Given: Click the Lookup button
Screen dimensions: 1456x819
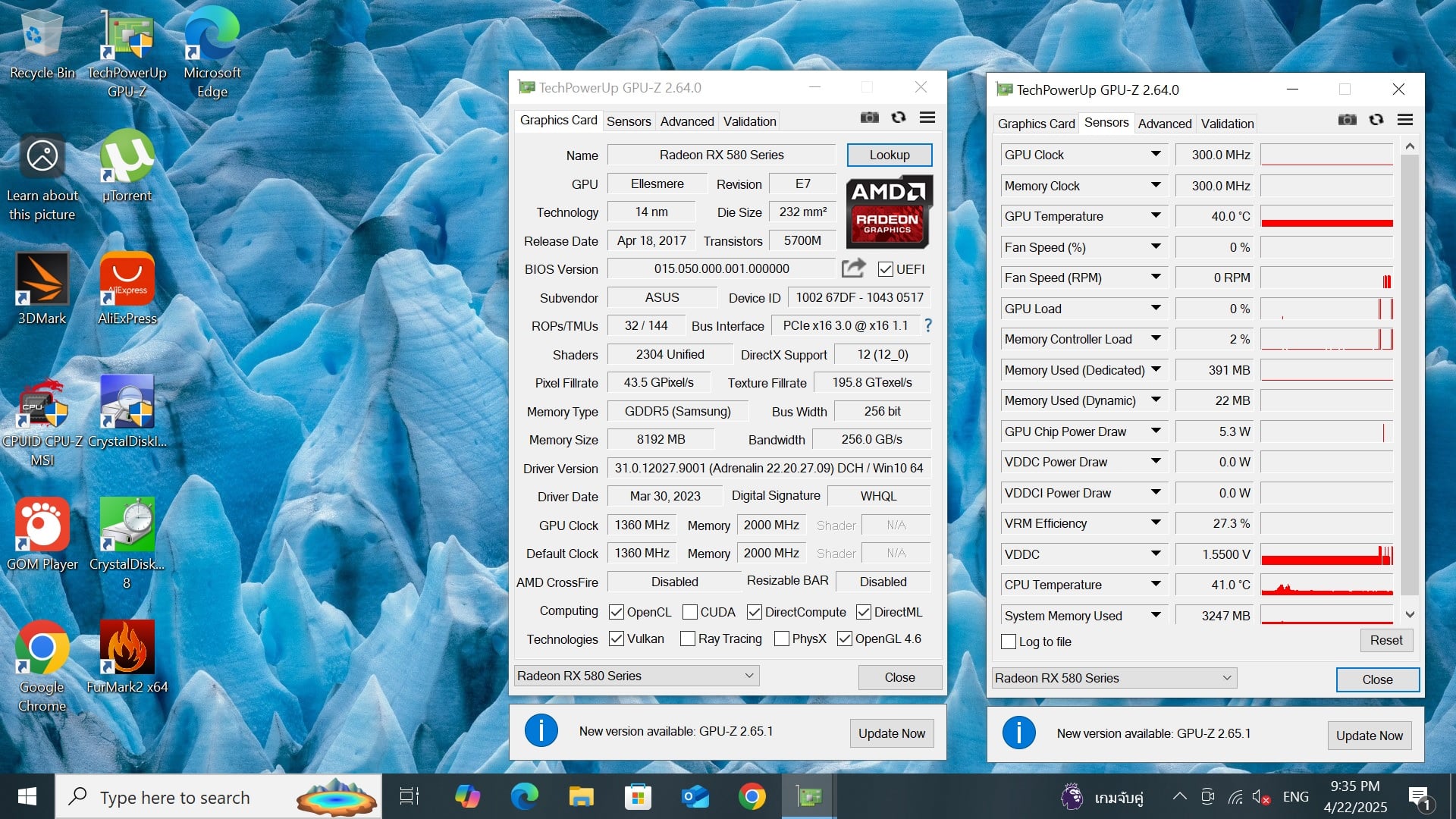Looking at the screenshot, I should [890, 155].
